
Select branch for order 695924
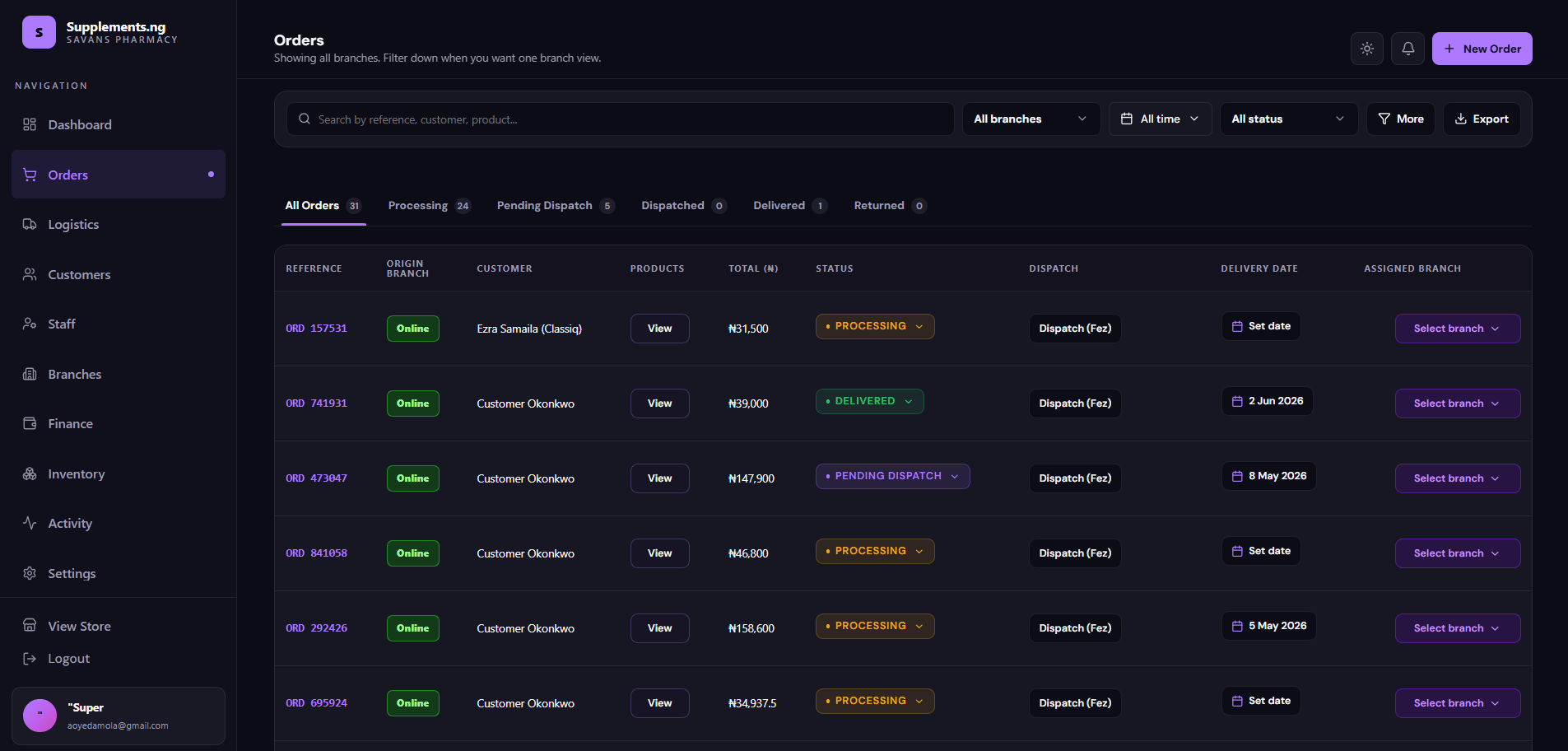click(1458, 703)
